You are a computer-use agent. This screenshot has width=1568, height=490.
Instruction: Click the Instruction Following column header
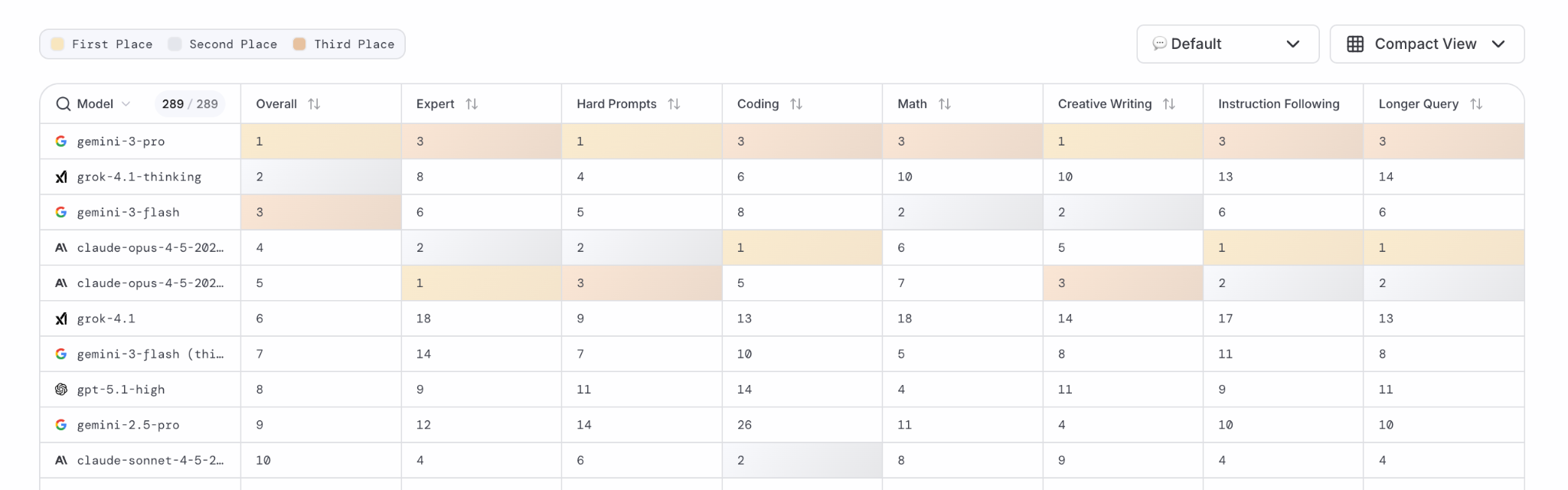(x=1279, y=104)
